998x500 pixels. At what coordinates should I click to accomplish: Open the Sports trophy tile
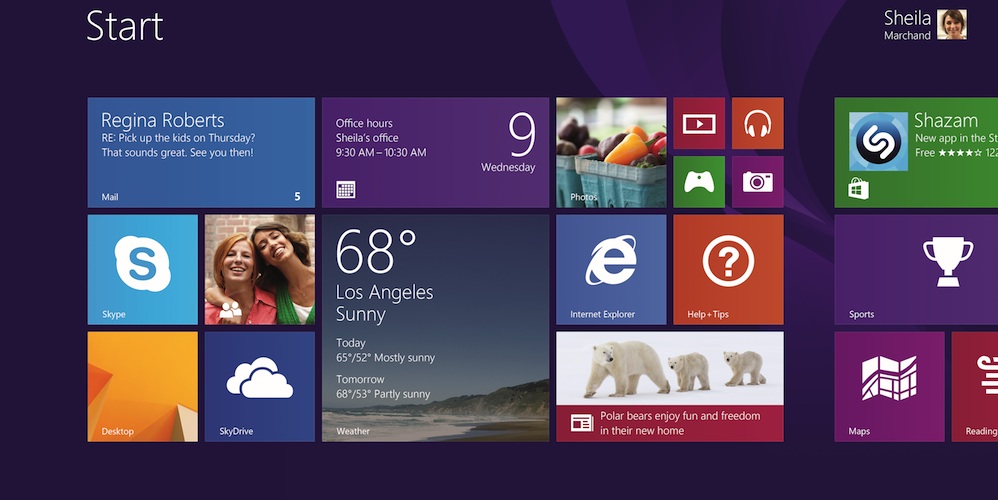pyautogui.click(x=915, y=269)
